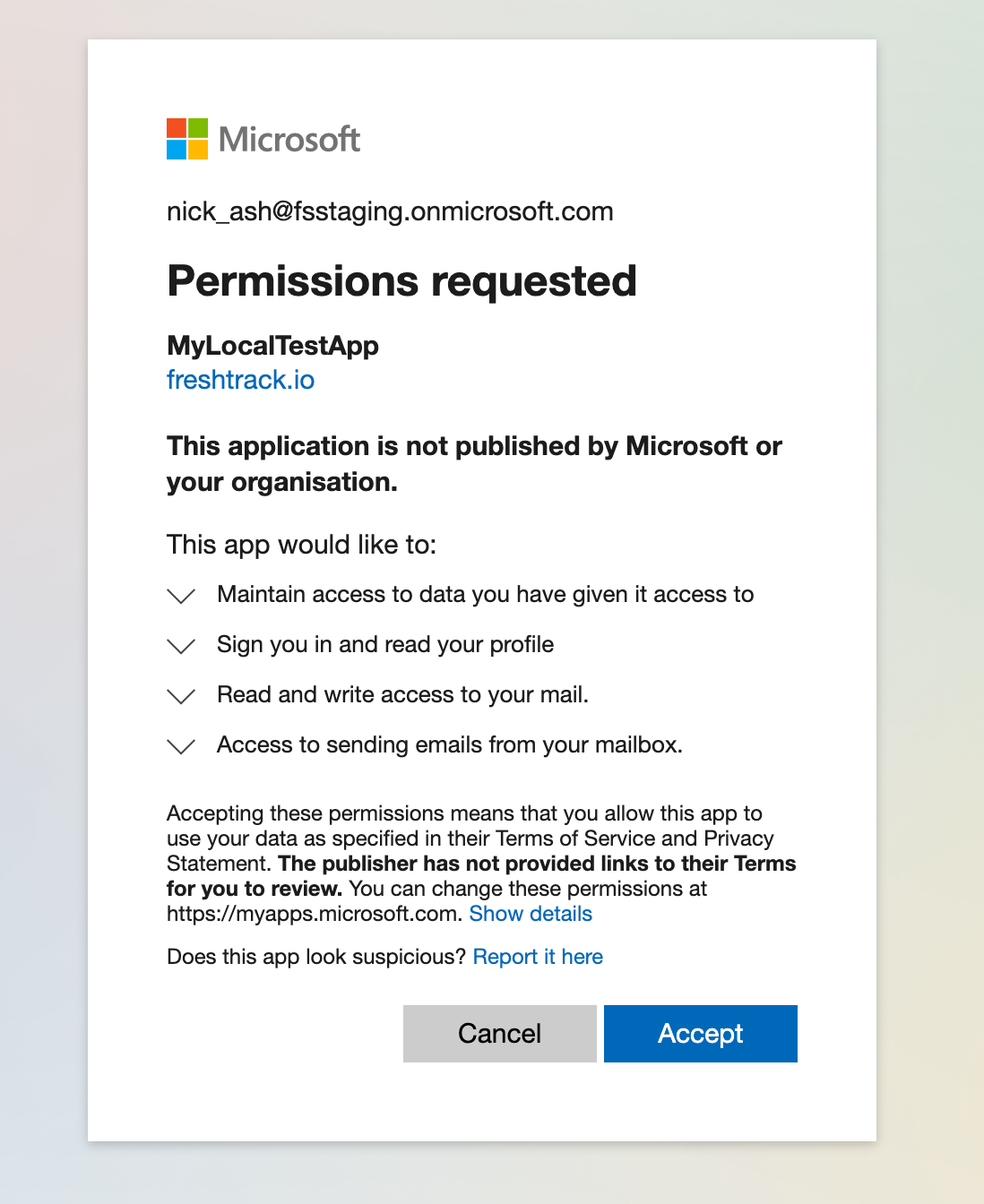Select 'Access to sending emails from your mailbox'

click(450, 745)
